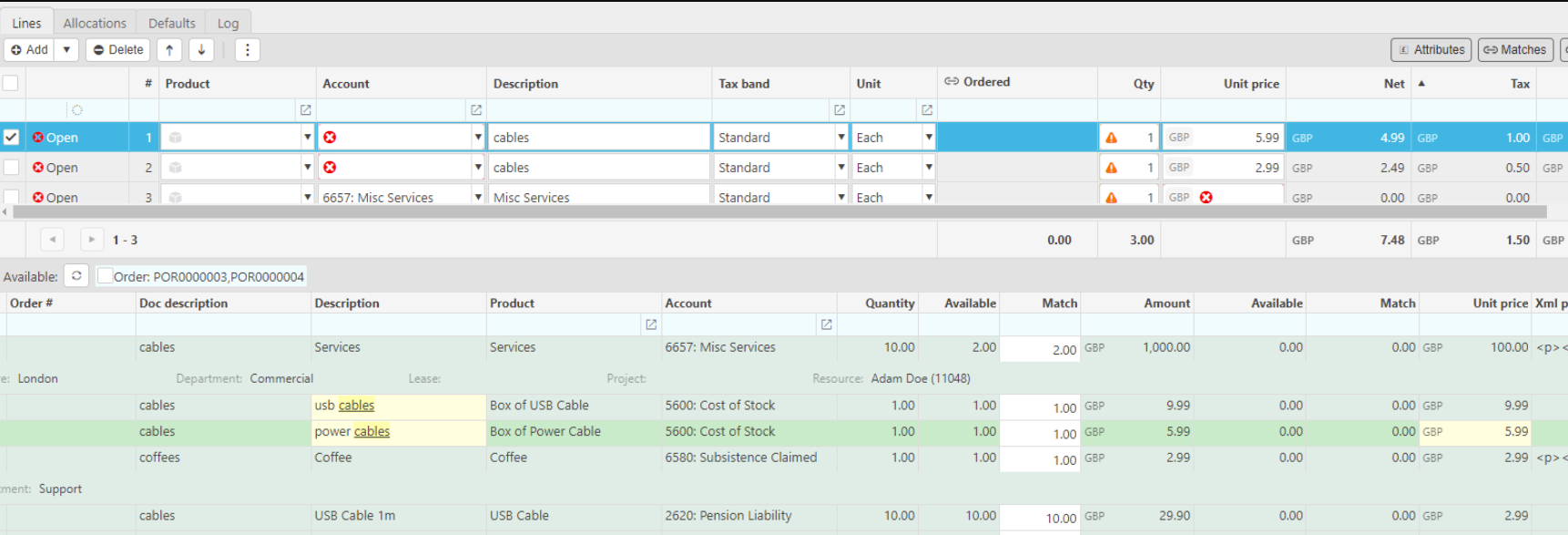Screen dimensions: 1568x535
Task: Go to the previous page of lines
Action: [53, 240]
